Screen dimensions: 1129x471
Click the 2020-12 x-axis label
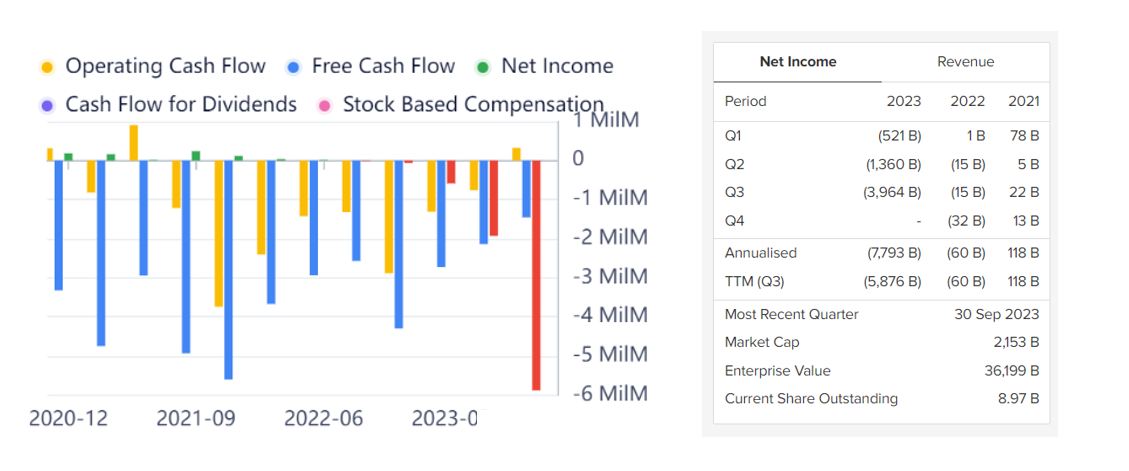click(68, 418)
